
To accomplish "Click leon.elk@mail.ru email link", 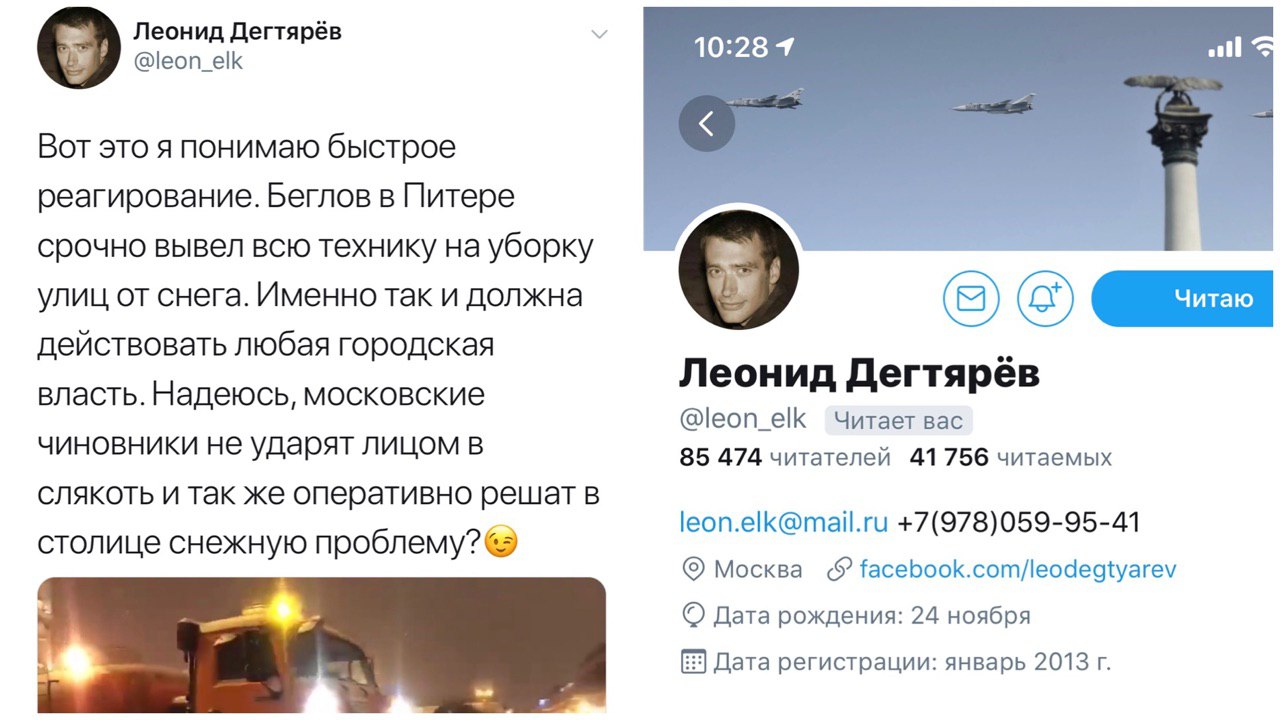I will coord(784,522).
